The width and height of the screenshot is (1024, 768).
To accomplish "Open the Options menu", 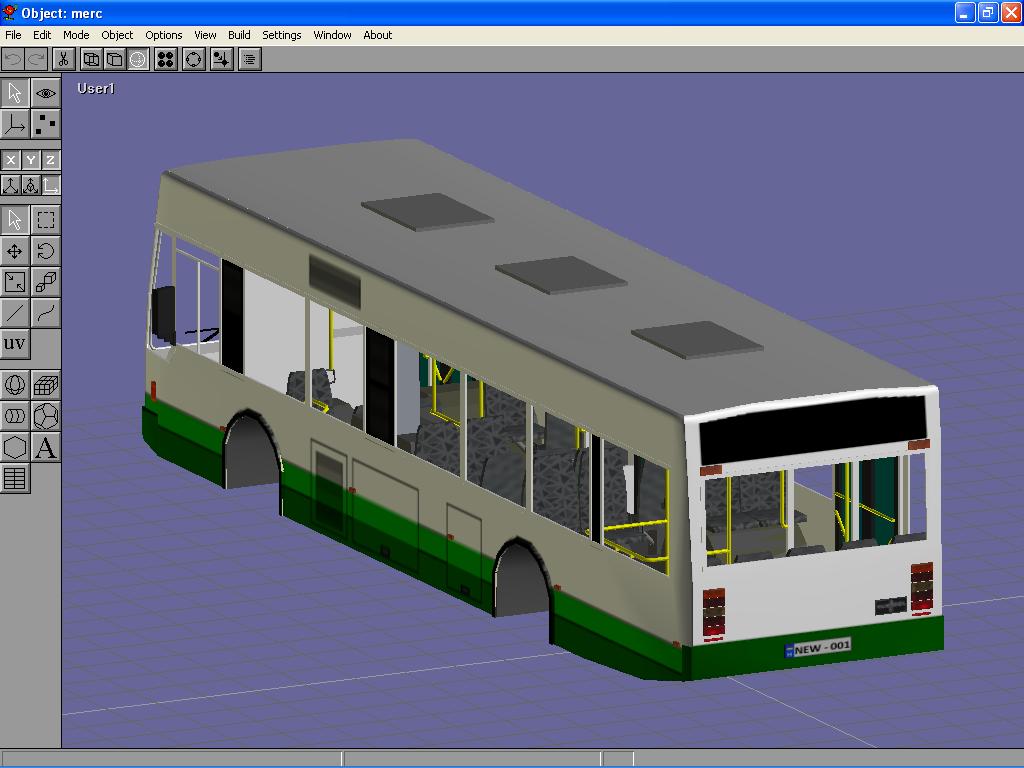I will [x=163, y=35].
